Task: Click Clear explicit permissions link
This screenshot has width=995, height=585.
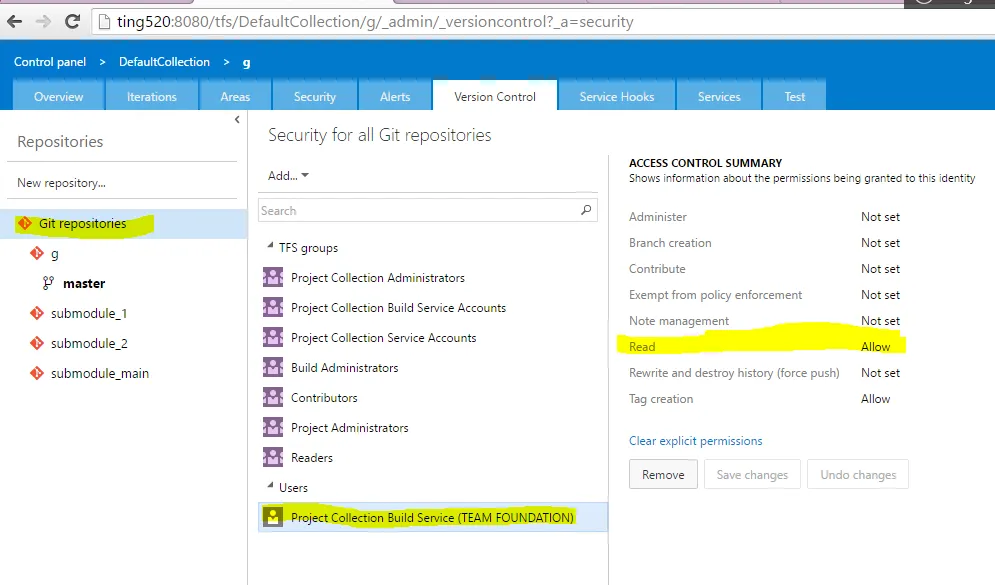Action: [x=695, y=441]
